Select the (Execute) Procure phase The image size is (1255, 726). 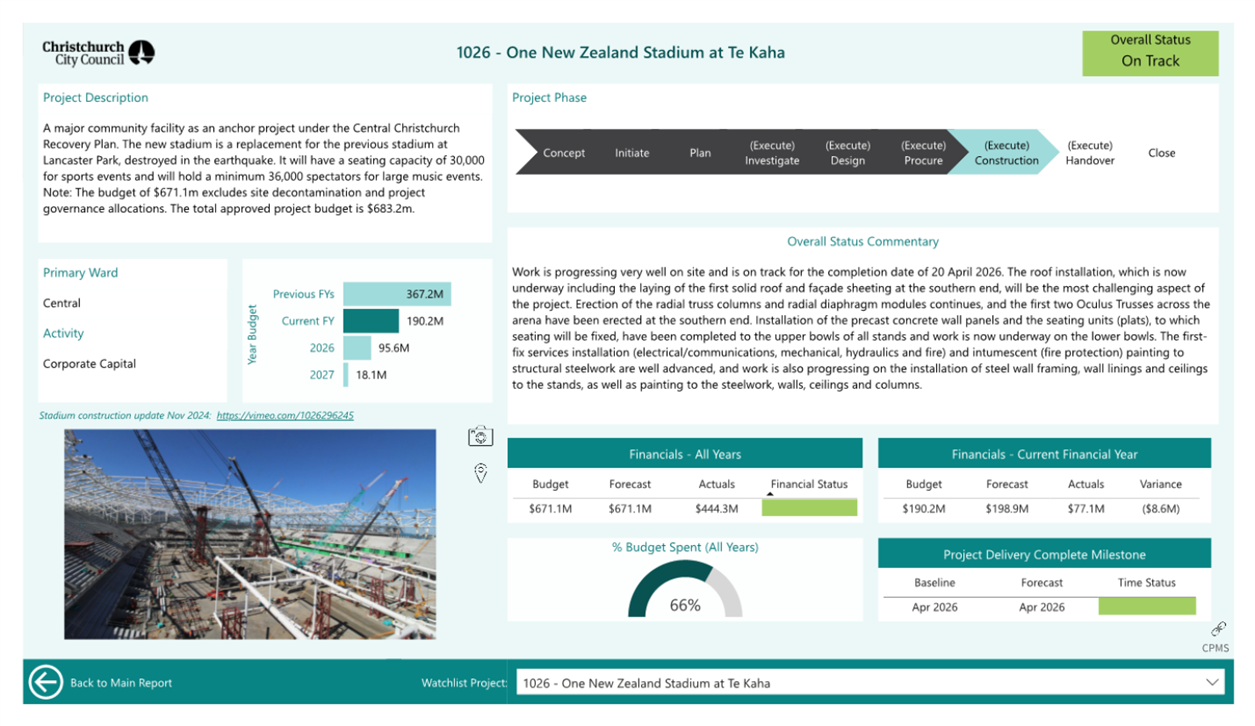click(923, 153)
